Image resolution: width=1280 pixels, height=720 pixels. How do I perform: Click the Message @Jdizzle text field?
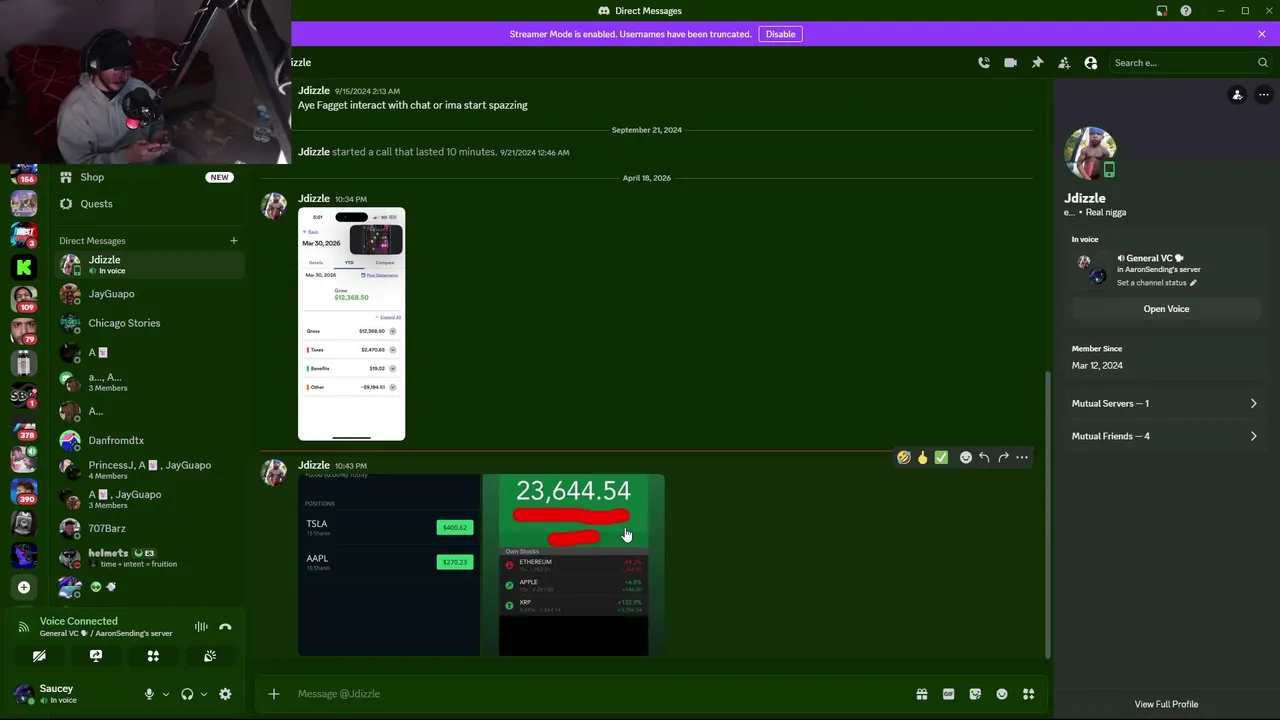[x=600, y=694]
